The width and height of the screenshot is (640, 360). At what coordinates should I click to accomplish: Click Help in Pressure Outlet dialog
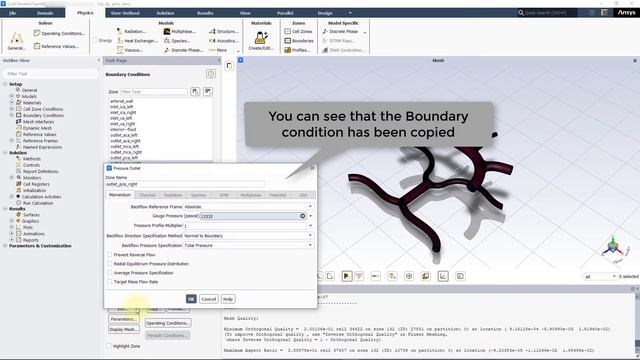[228, 299]
